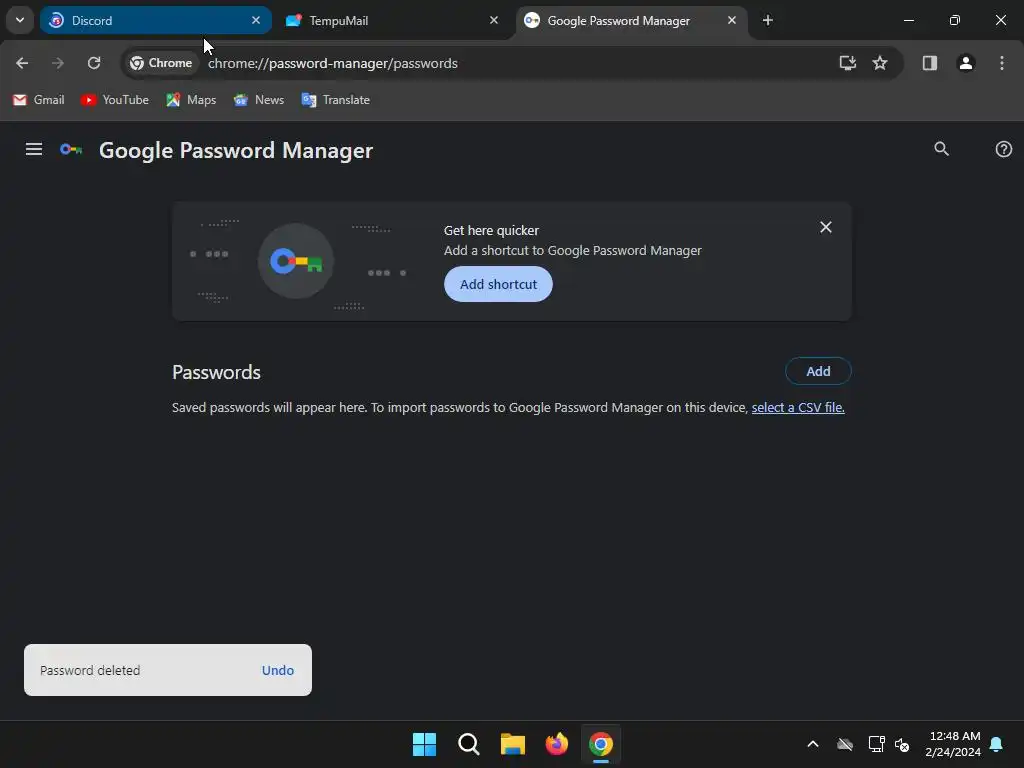
Task: Go back to the previous page
Action: click(22, 63)
